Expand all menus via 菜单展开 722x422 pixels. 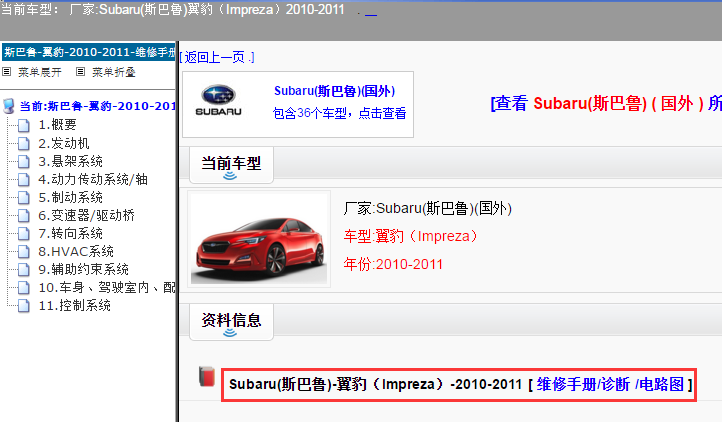coord(40,72)
